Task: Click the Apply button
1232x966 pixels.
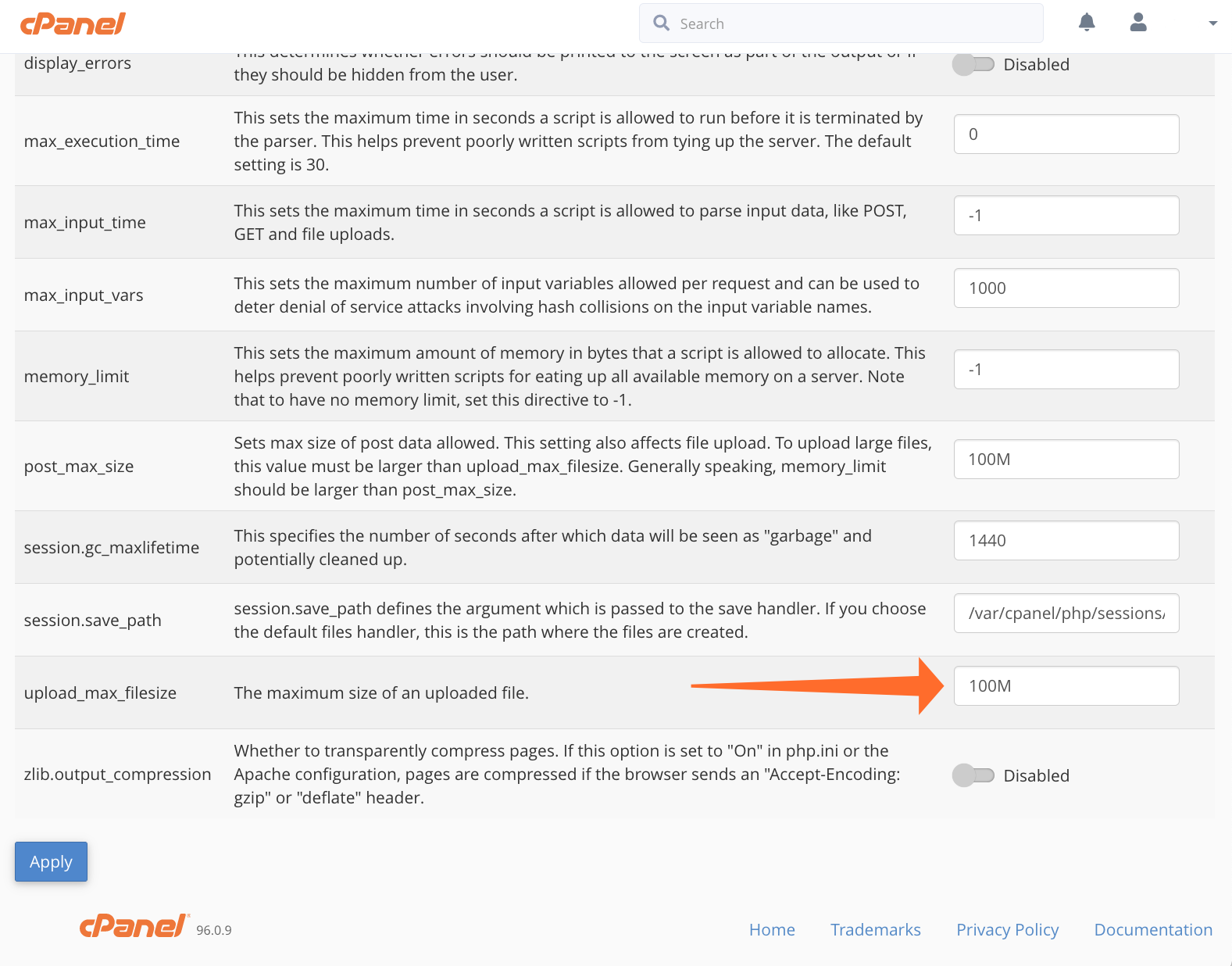Action: [51, 861]
